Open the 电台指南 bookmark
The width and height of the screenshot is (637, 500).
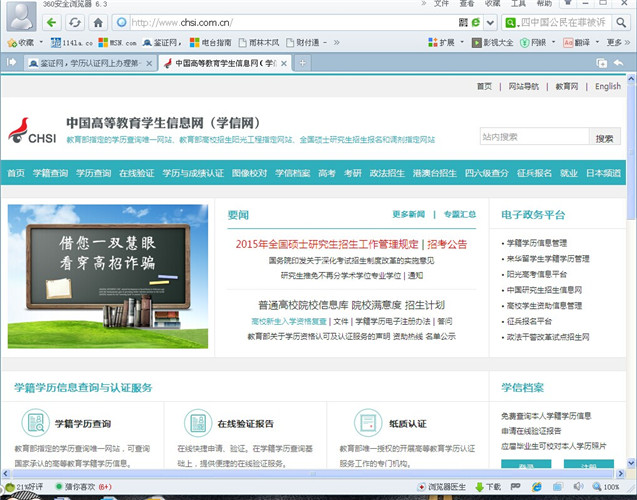(210, 42)
